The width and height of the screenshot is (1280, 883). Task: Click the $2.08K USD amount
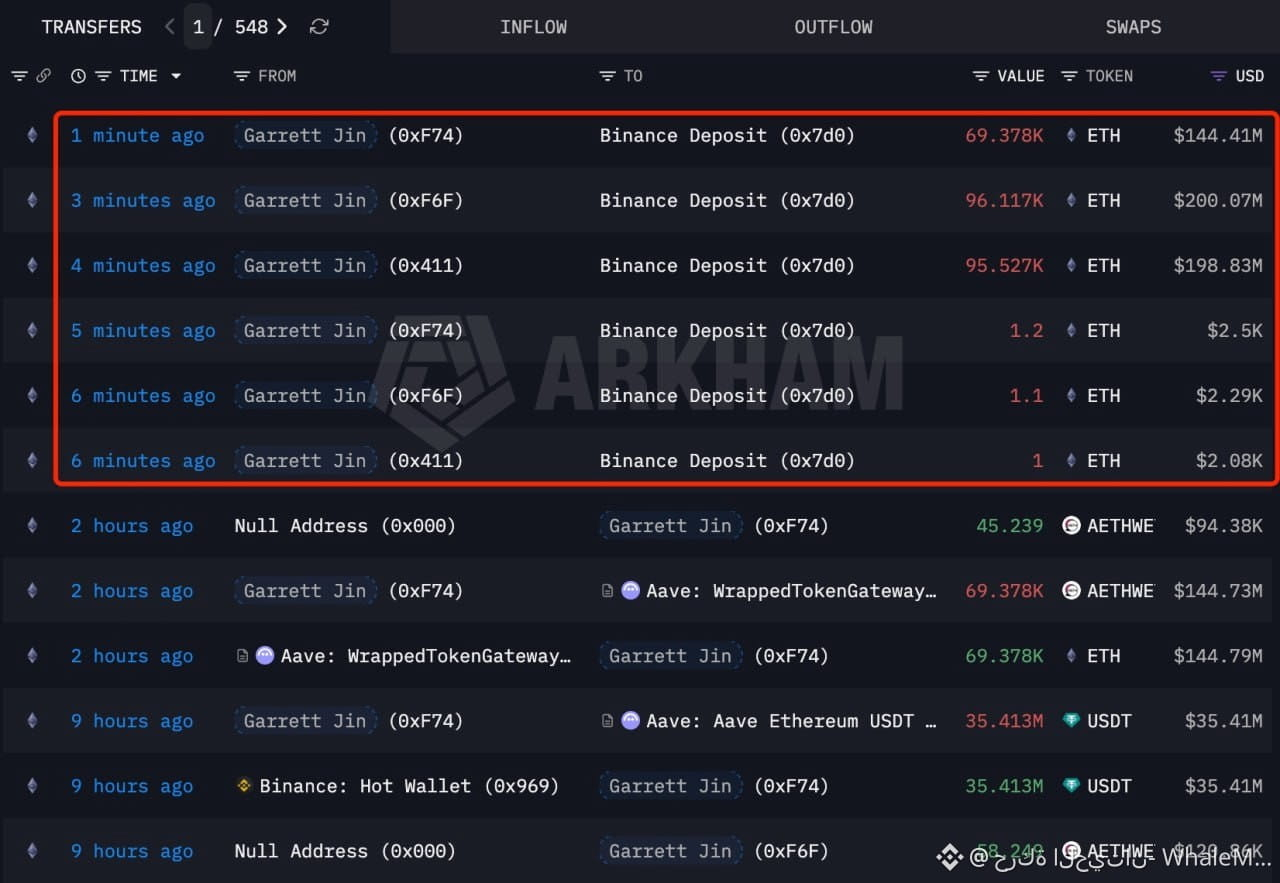pyautogui.click(x=1229, y=460)
